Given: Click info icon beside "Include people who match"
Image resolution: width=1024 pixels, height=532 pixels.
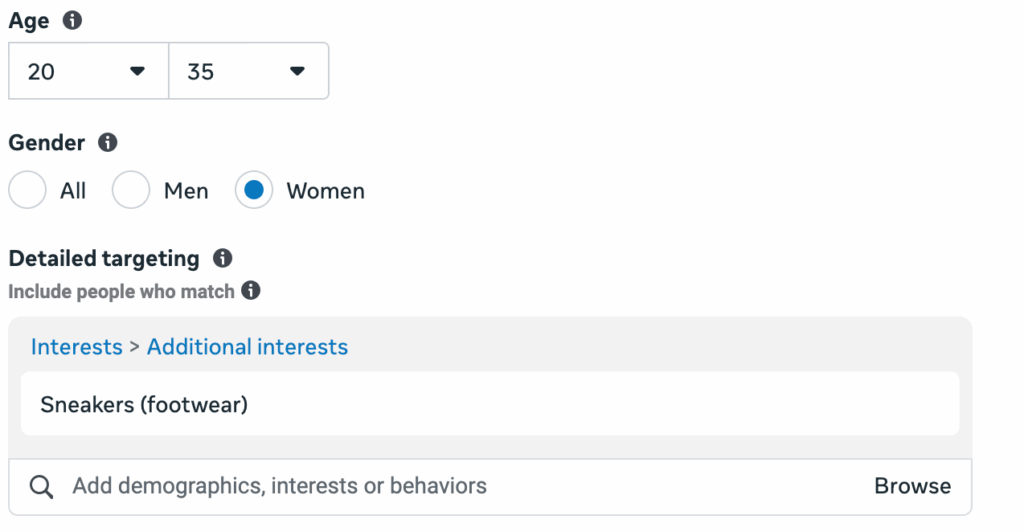Looking at the screenshot, I should pyautogui.click(x=251, y=291).
